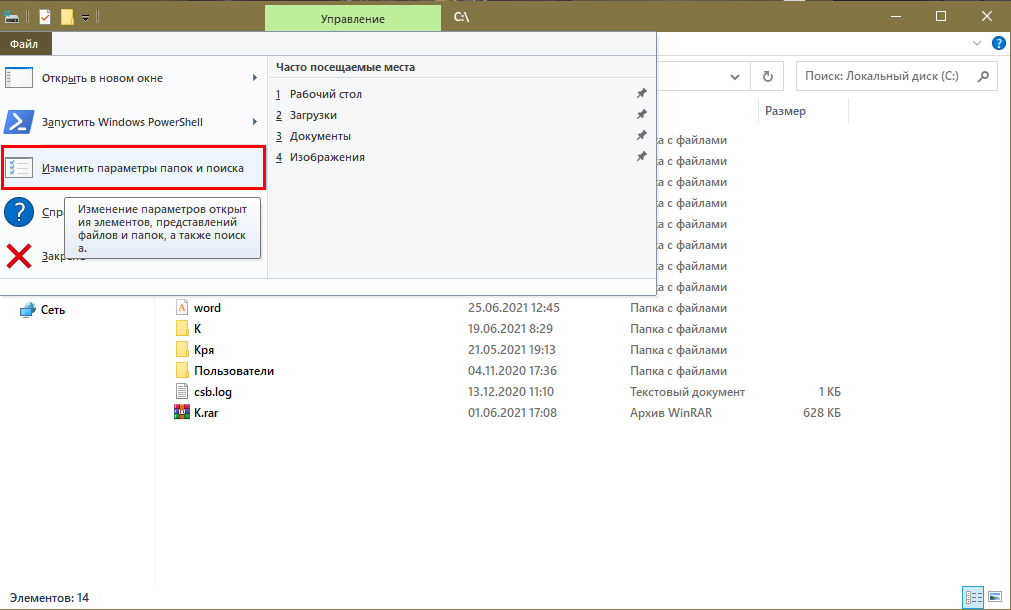Switch to large thumbnails view in status bar
Viewport: 1011px width, 610px height.
point(993,597)
